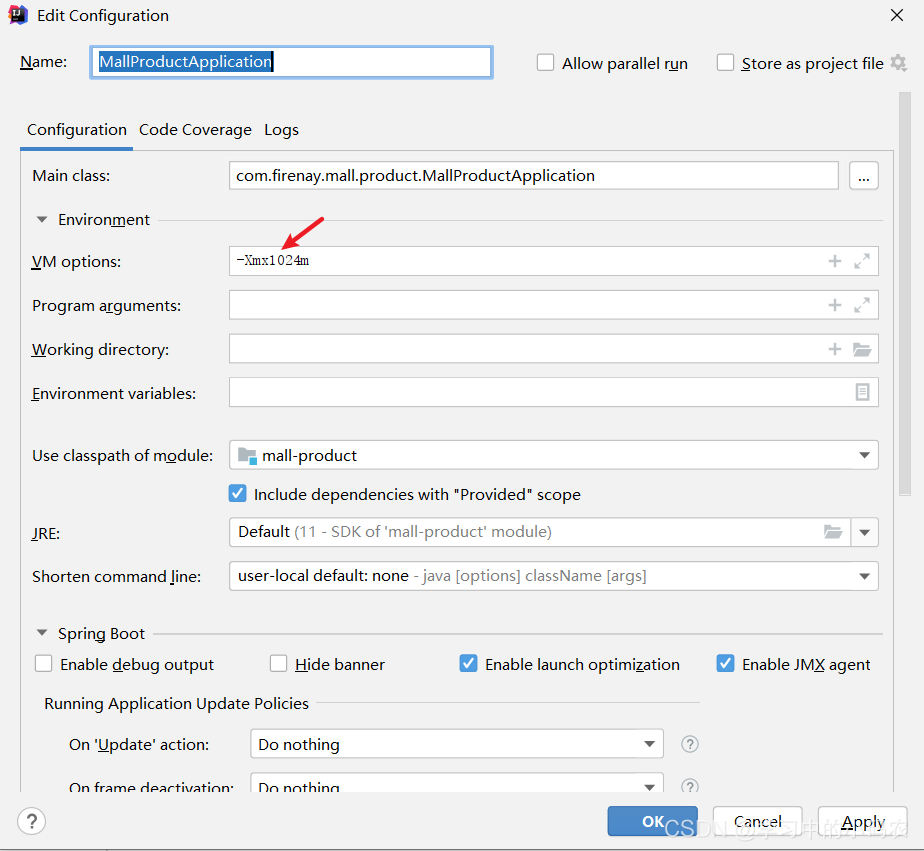This screenshot has width=924, height=851.
Task: Switch to the Logs tab
Action: tap(281, 130)
